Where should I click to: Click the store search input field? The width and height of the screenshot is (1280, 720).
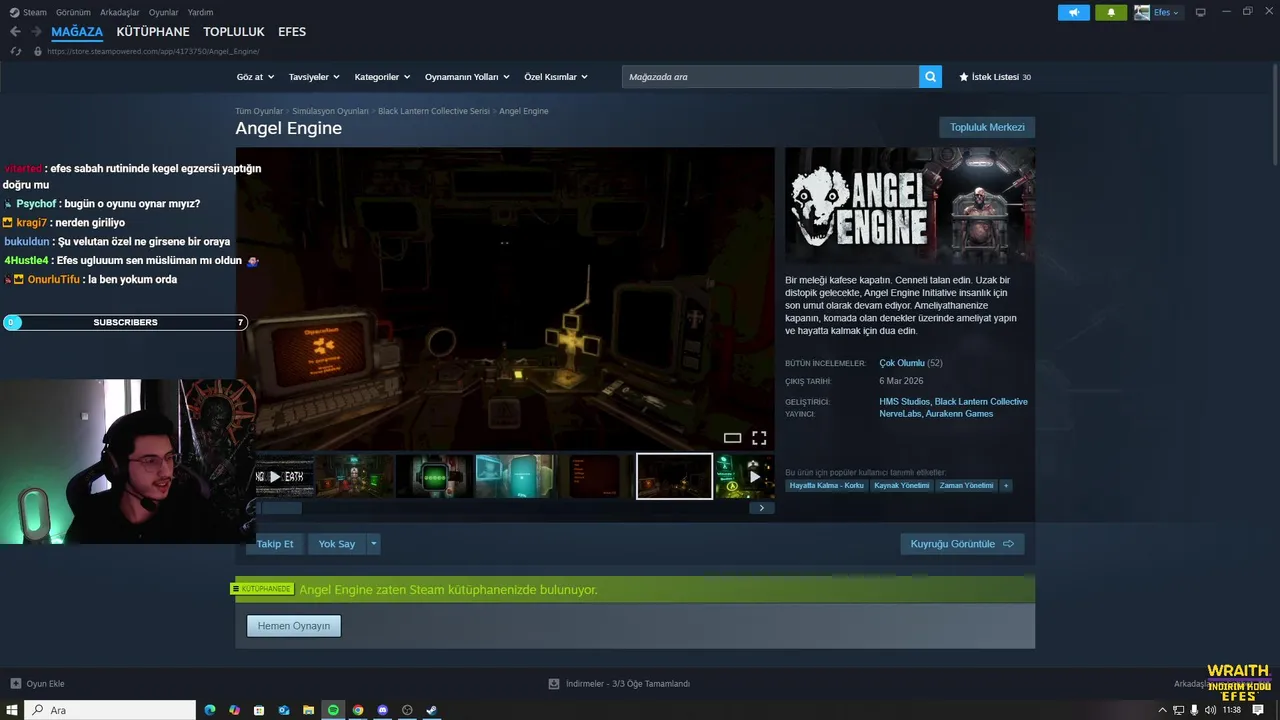(770, 77)
